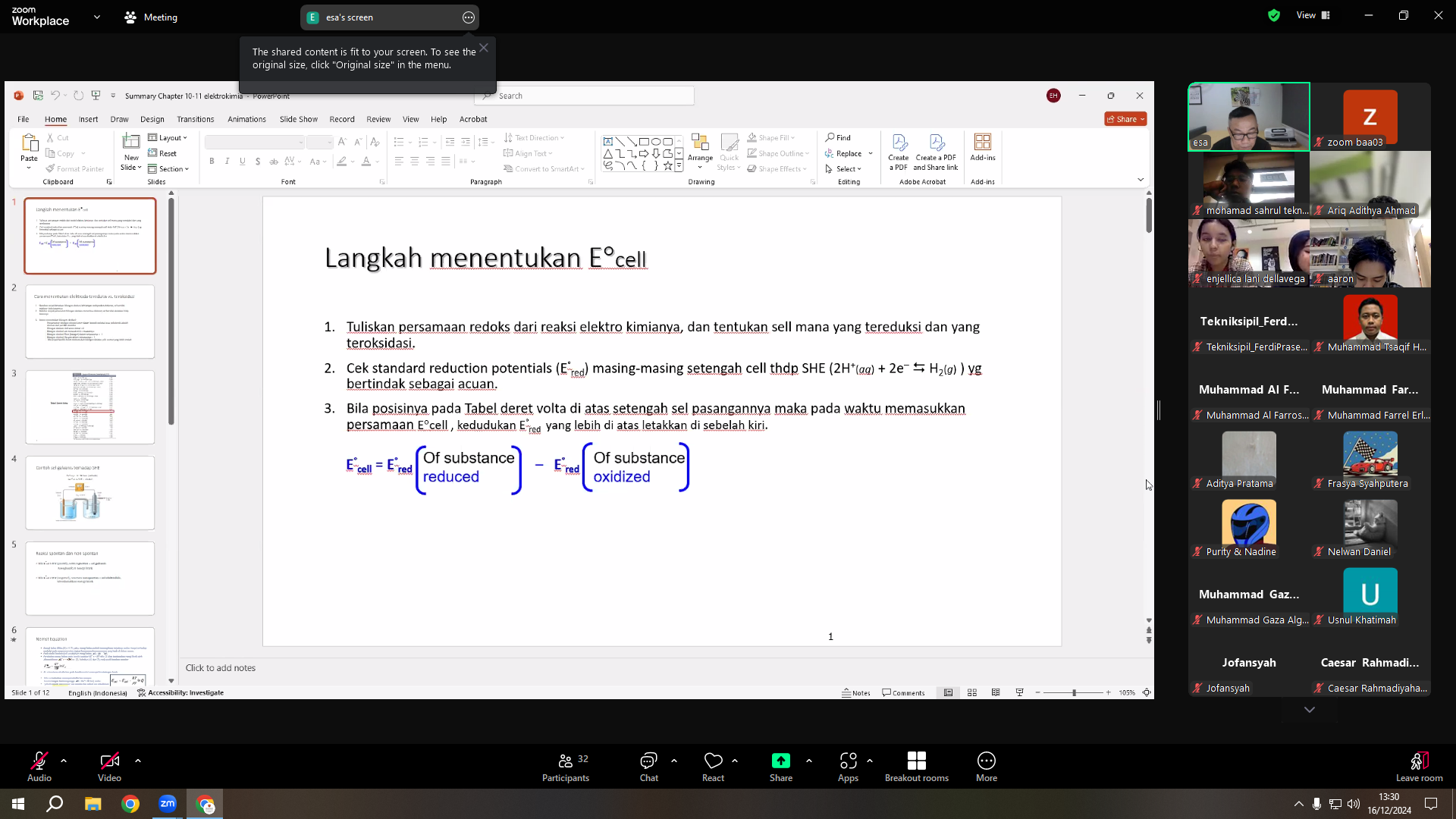1456x819 pixels.
Task: Start Slide Show from status bar icon
Action: (x=1020, y=692)
